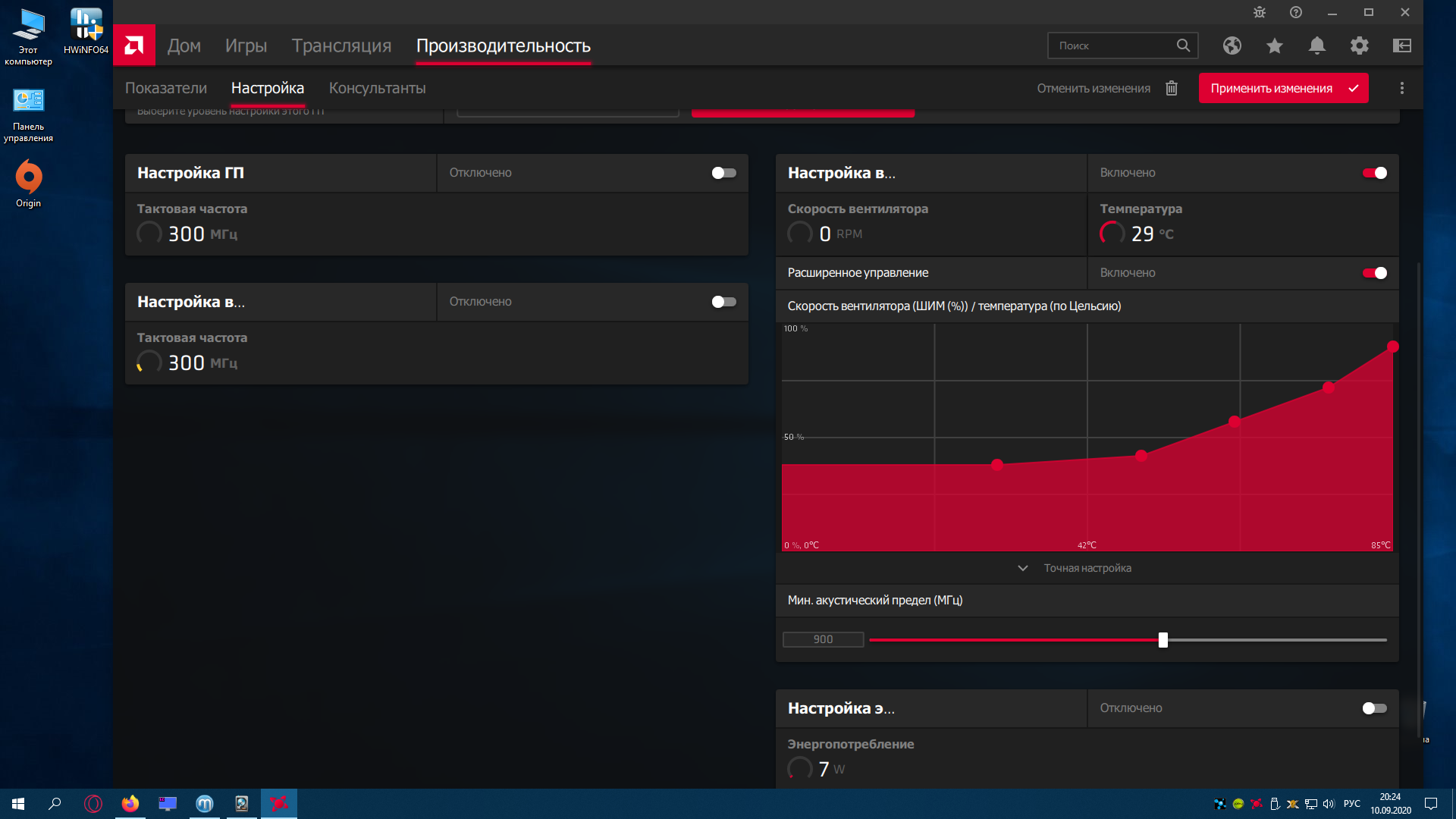Disable the Расширенное управление toggle
Viewport: 1456px width, 819px height.
point(1374,273)
